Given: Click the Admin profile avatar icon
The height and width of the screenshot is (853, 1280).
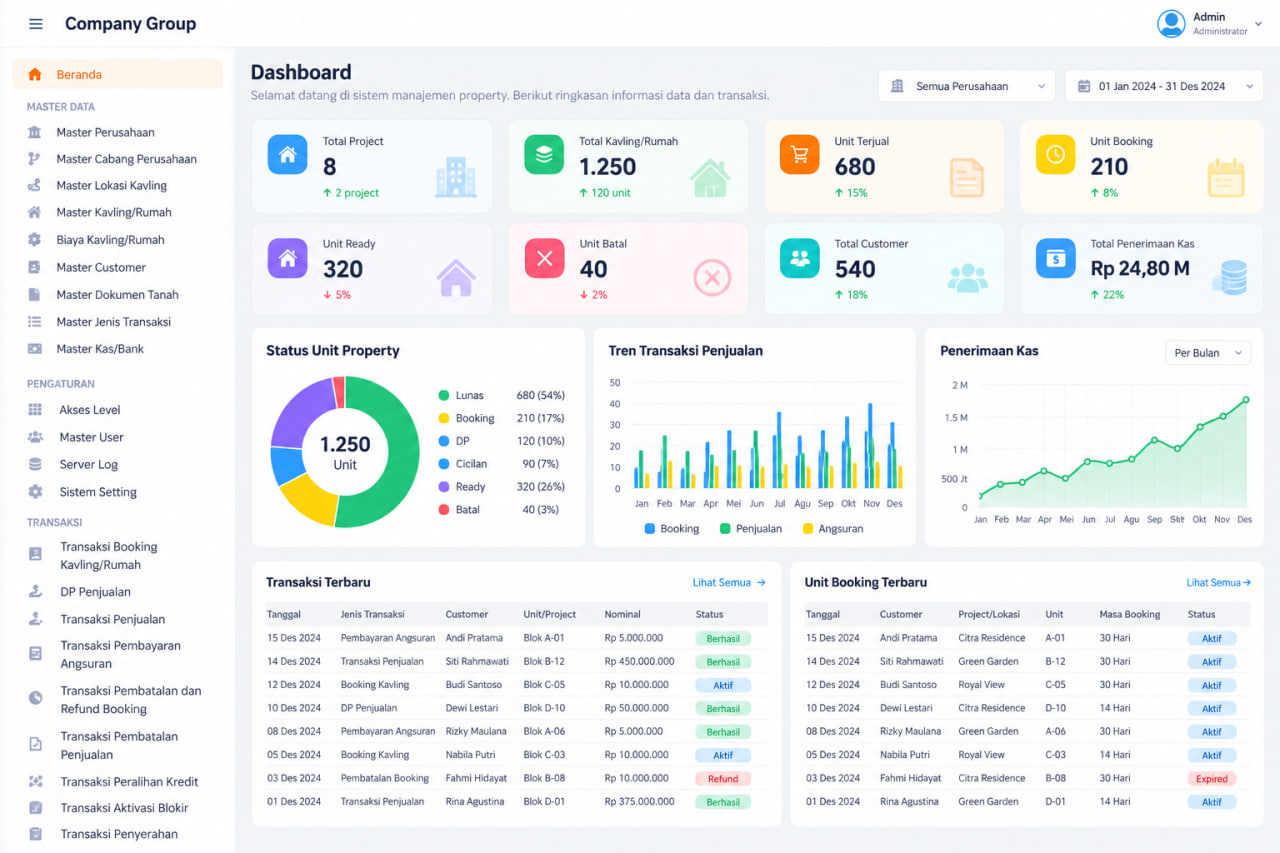Looking at the screenshot, I should (1171, 24).
